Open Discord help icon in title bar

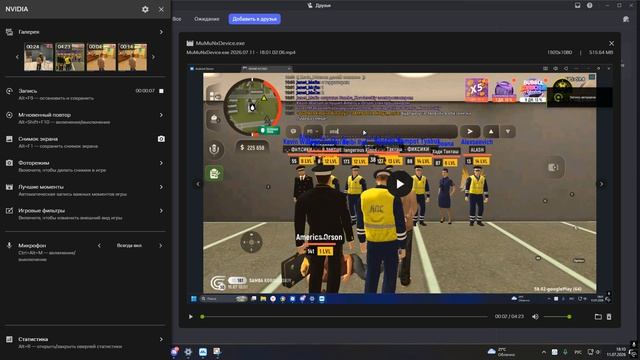589,5
